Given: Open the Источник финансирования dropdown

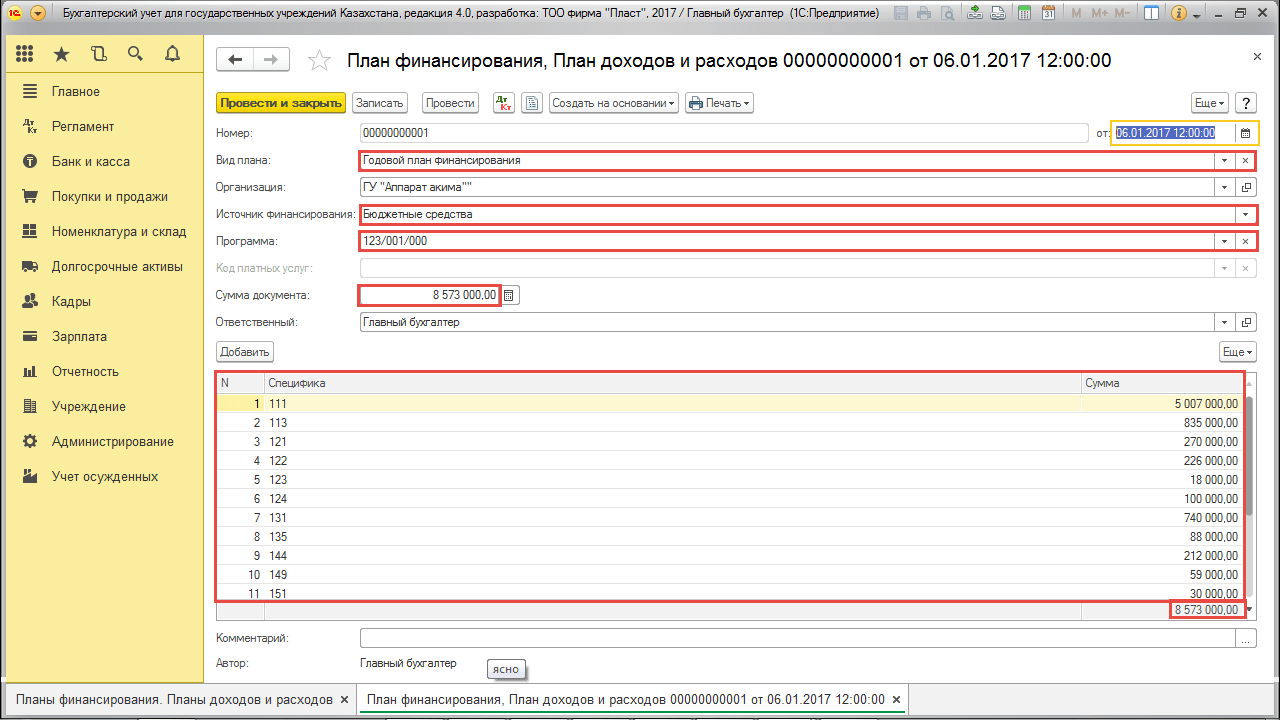Looking at the screenshot, I should point(1246,213).
